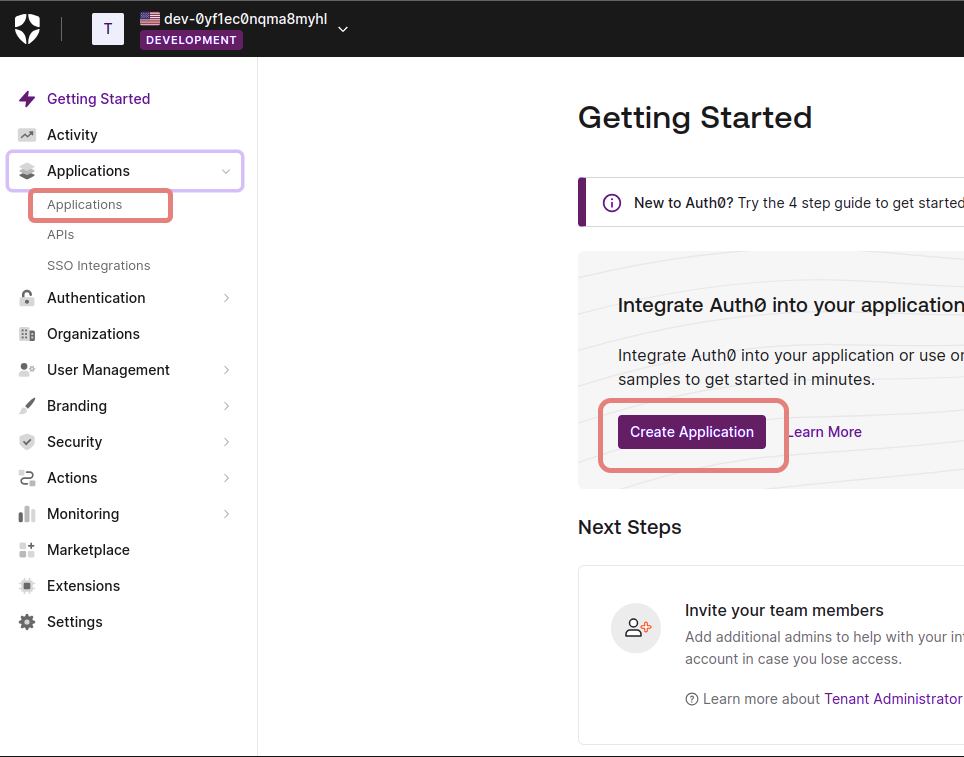Open the Tenant Administrator link

894,699
